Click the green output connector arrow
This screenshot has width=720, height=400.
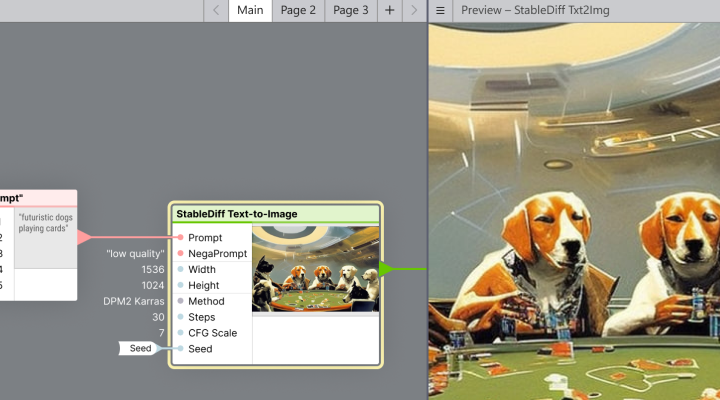click(x=388, y=268)
